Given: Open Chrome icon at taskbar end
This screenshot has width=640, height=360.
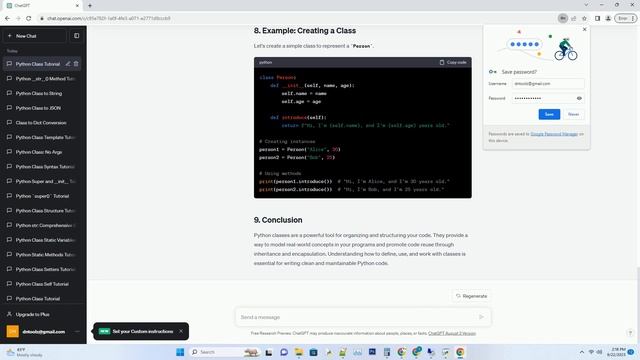Looking at the screenshot, I should click(x=460, y=352).
